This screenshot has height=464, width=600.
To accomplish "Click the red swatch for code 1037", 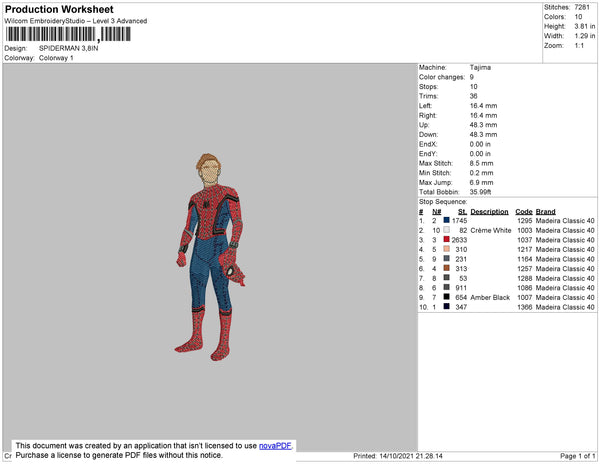I will 446,239.
